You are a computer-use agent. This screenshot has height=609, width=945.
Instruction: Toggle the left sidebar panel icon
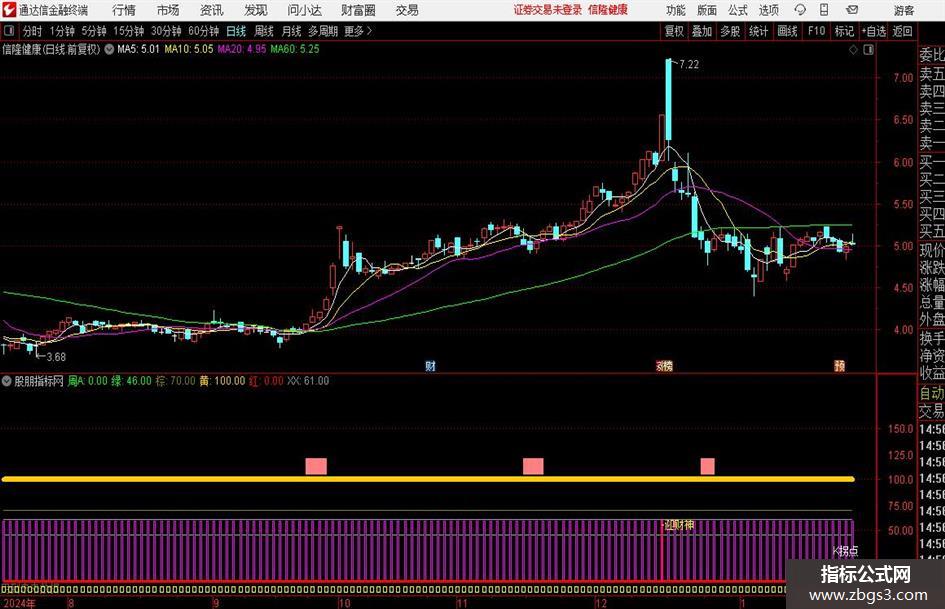(9, 31)
